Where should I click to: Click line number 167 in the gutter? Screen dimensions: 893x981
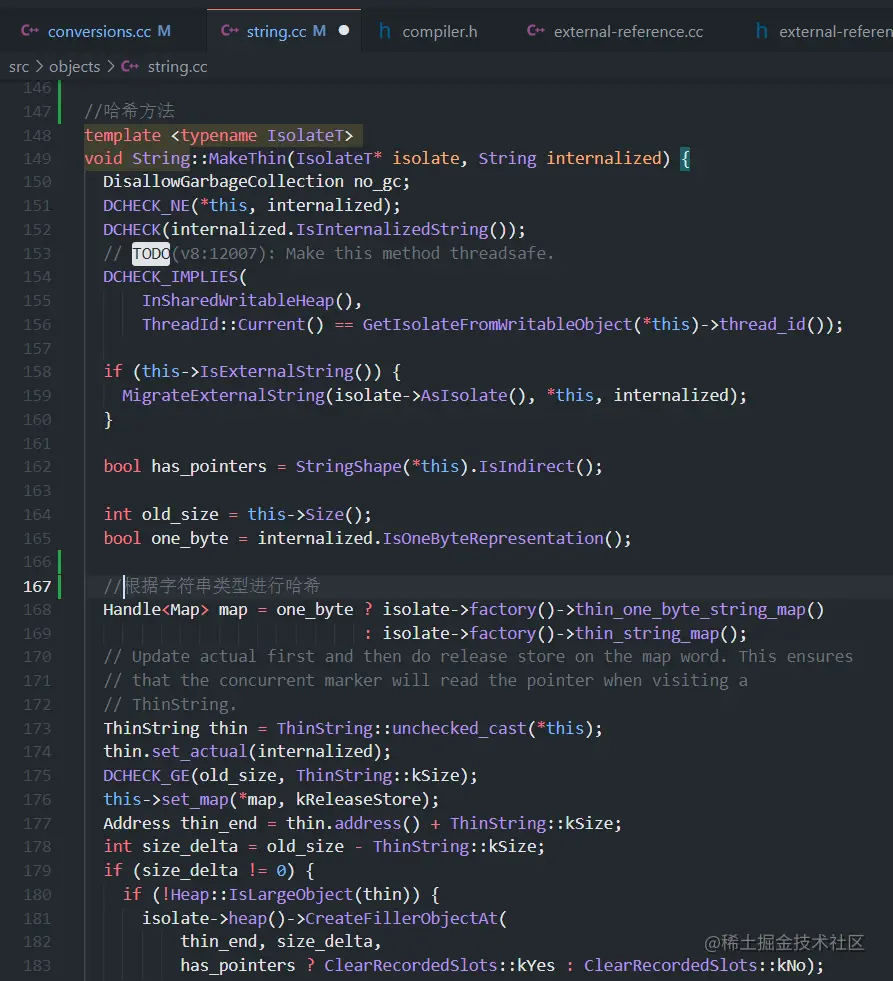[37, 586]
